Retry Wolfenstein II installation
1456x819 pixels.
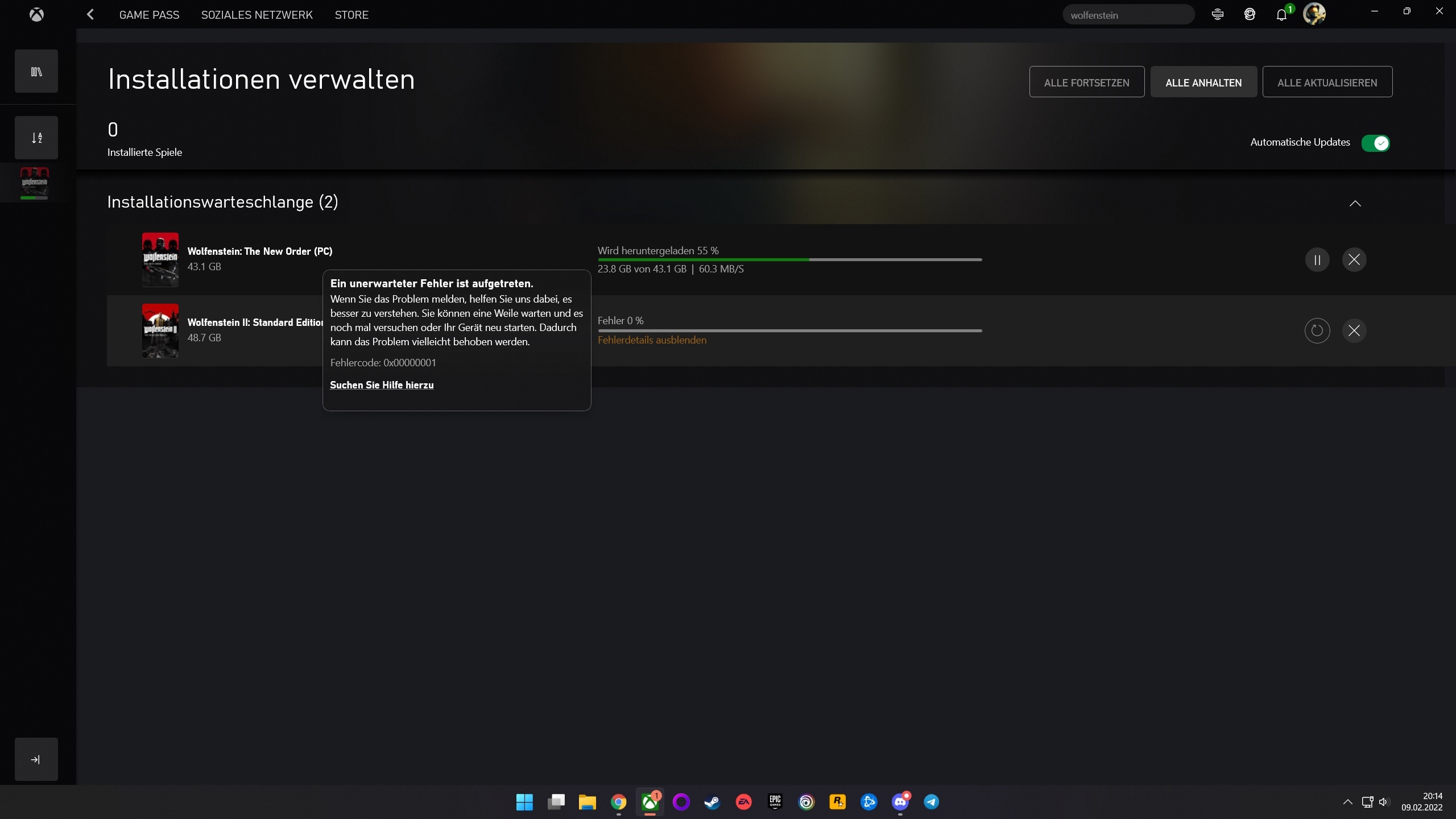click(1317, 330)
